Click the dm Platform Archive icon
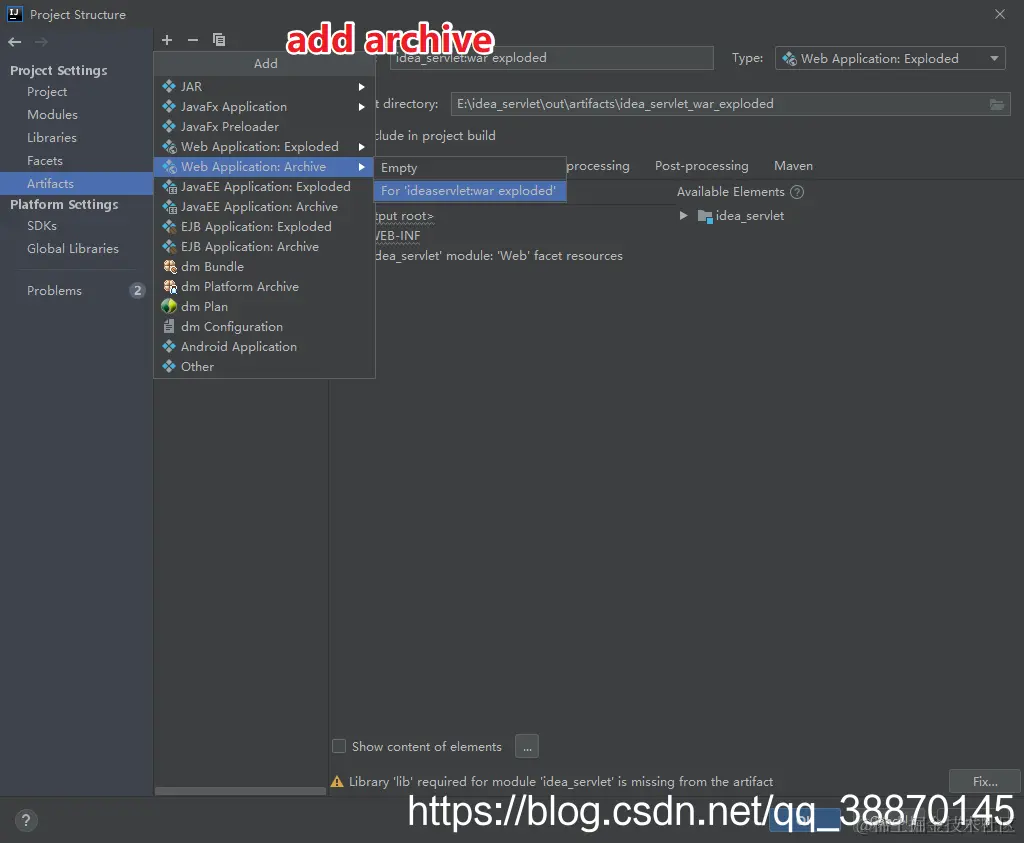Image resolution: width=1024 pixels, height=843 pixels. tap(170, 287)
